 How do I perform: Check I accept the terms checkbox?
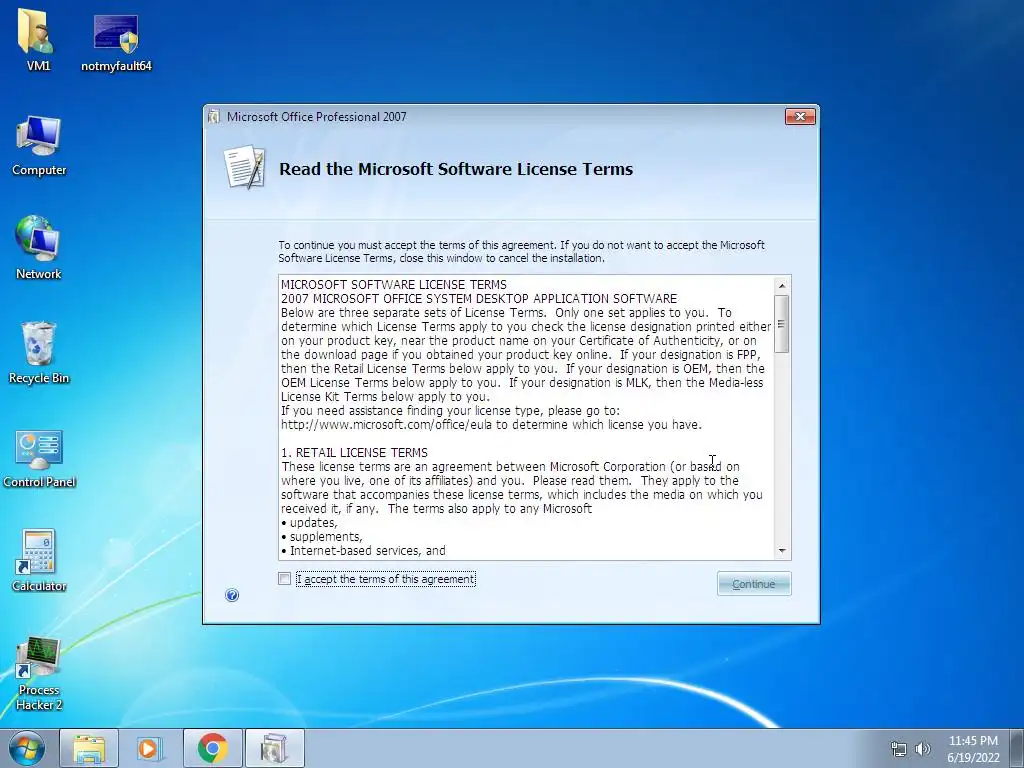pyautogui.click(x=285, y=579)
